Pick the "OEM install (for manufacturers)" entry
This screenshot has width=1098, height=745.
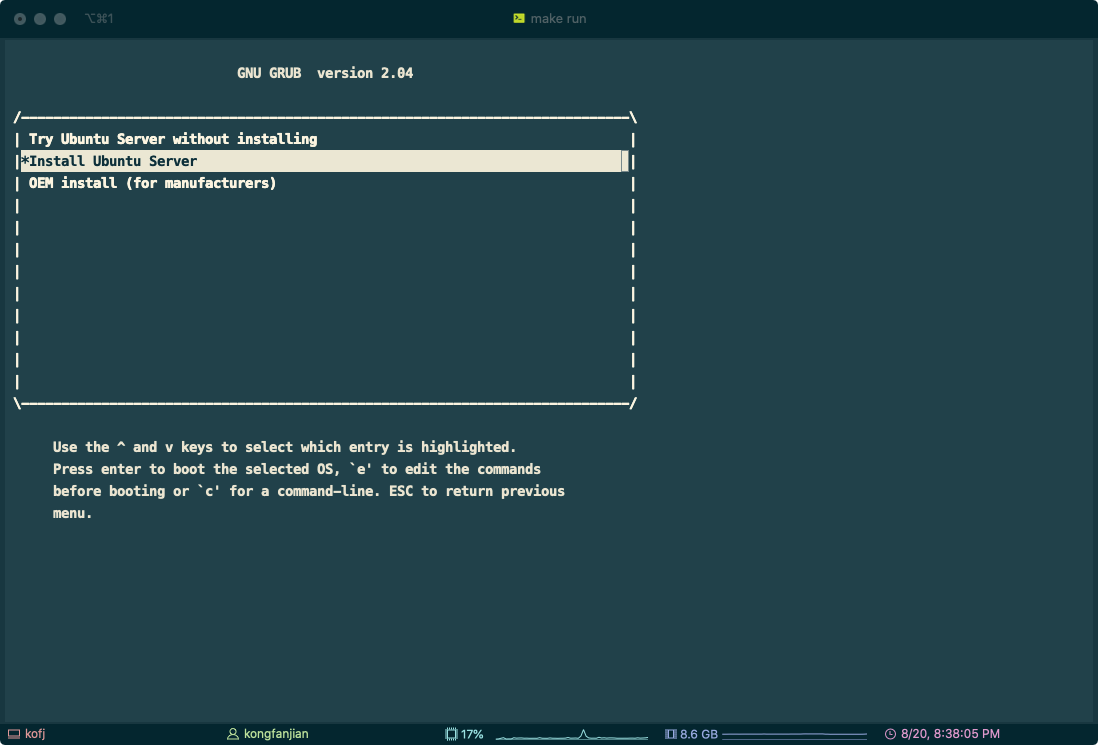pos(152,183)
